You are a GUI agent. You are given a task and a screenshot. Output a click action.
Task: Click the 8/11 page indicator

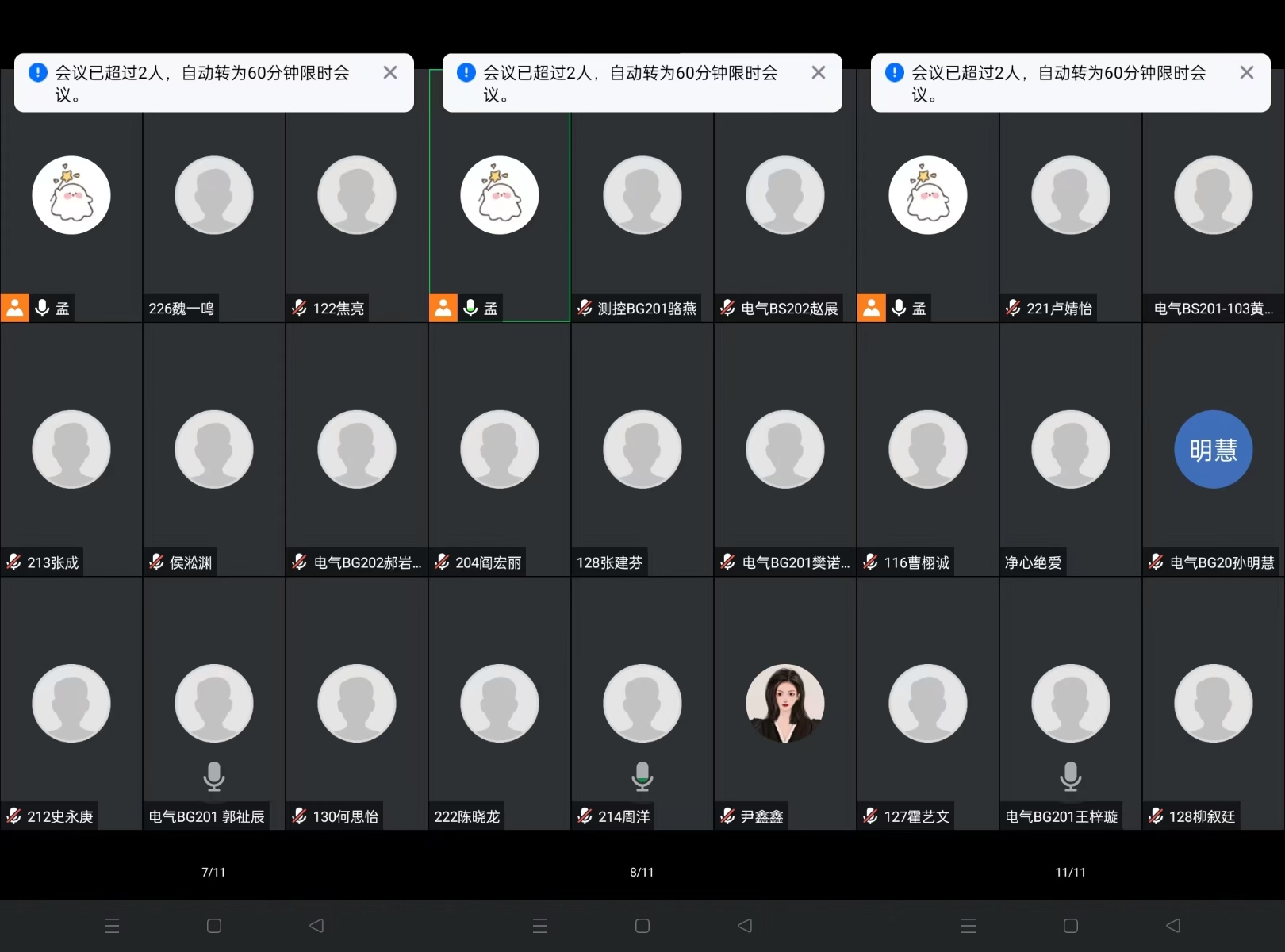[642, 872]
